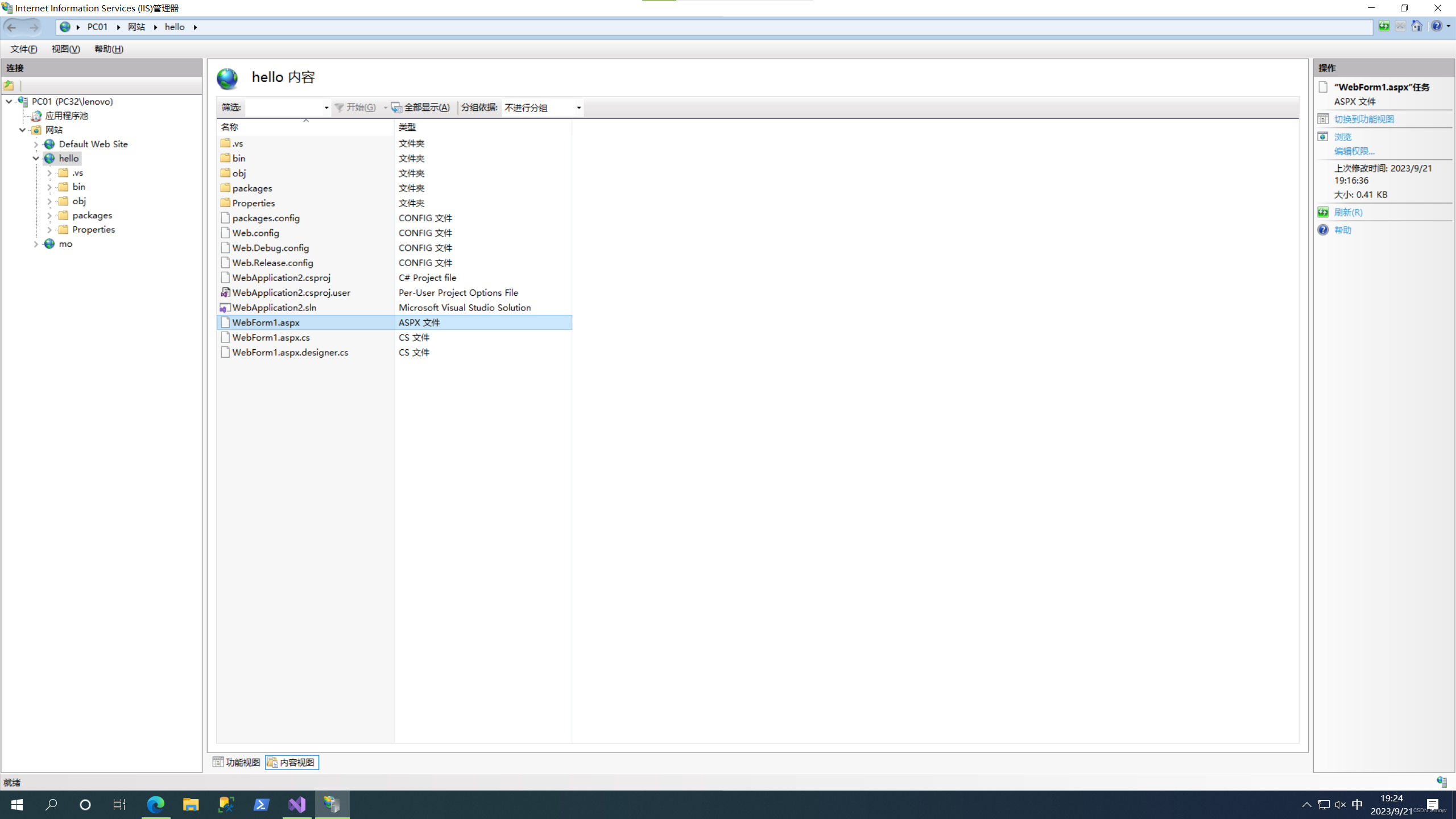The image size is (1456, 819).
Task: Select Web.config in the content list
Action: tap(255, 233)
